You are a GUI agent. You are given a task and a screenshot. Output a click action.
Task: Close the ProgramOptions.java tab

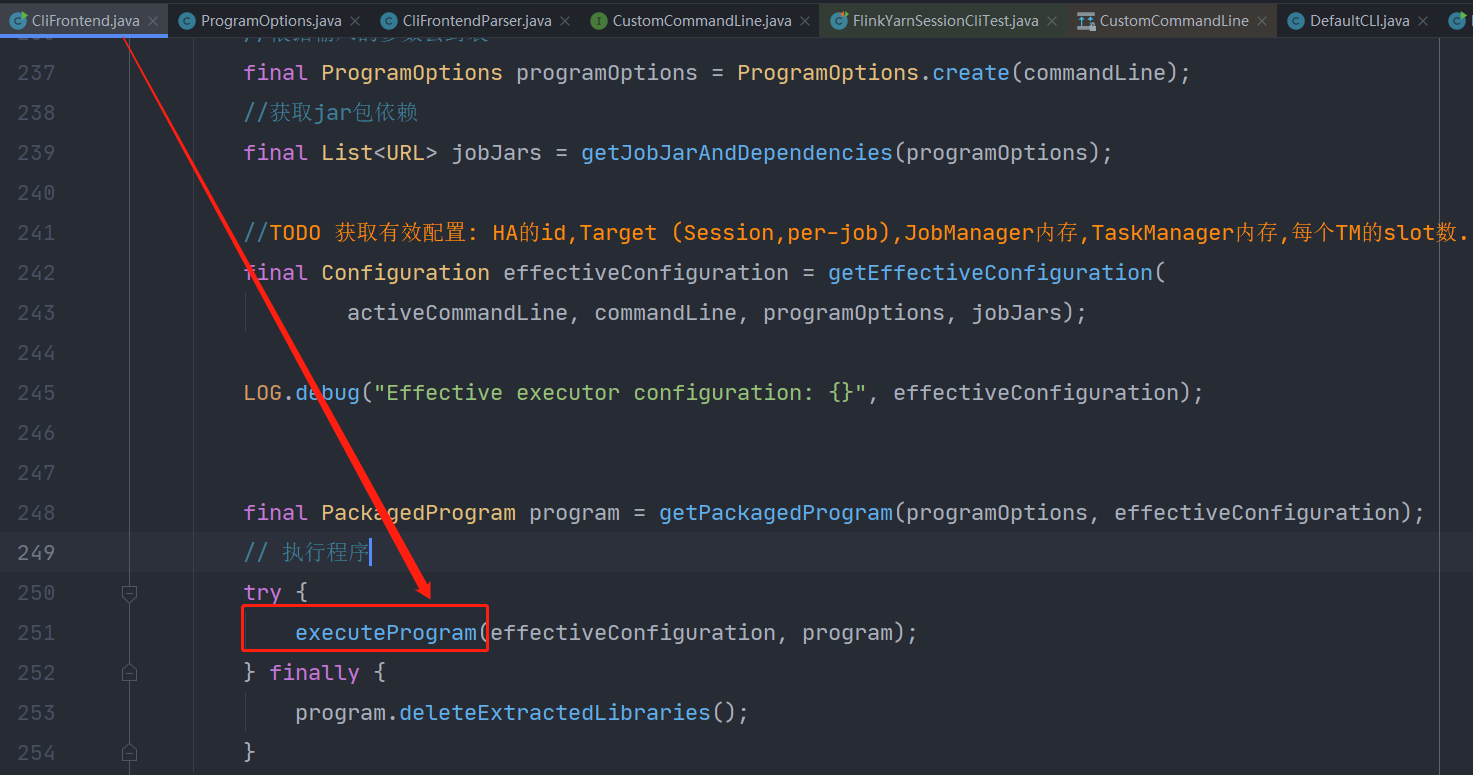(x=355, y=21)
